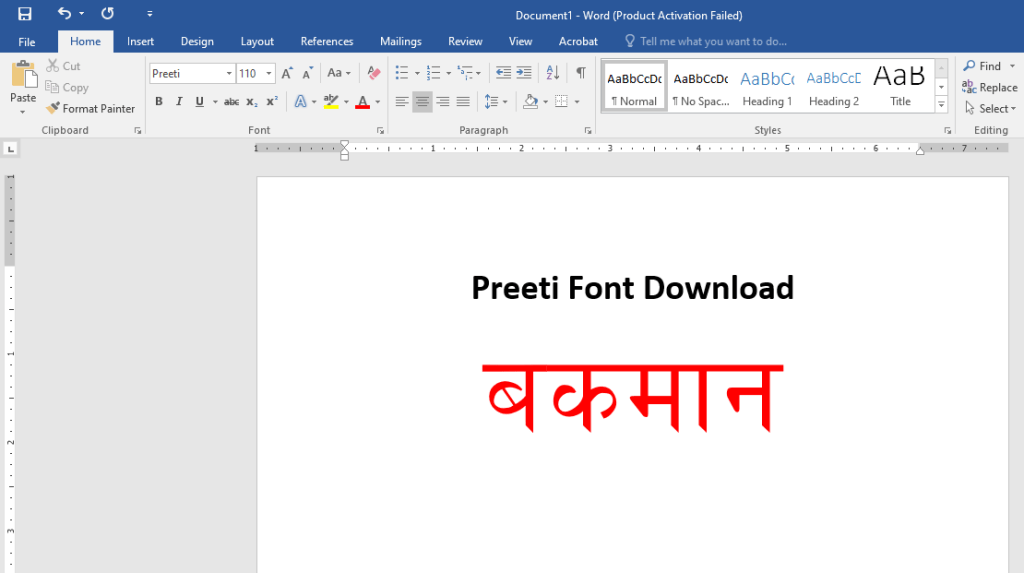Click Text Effects and Typography icon

click(x=300, y=101)
